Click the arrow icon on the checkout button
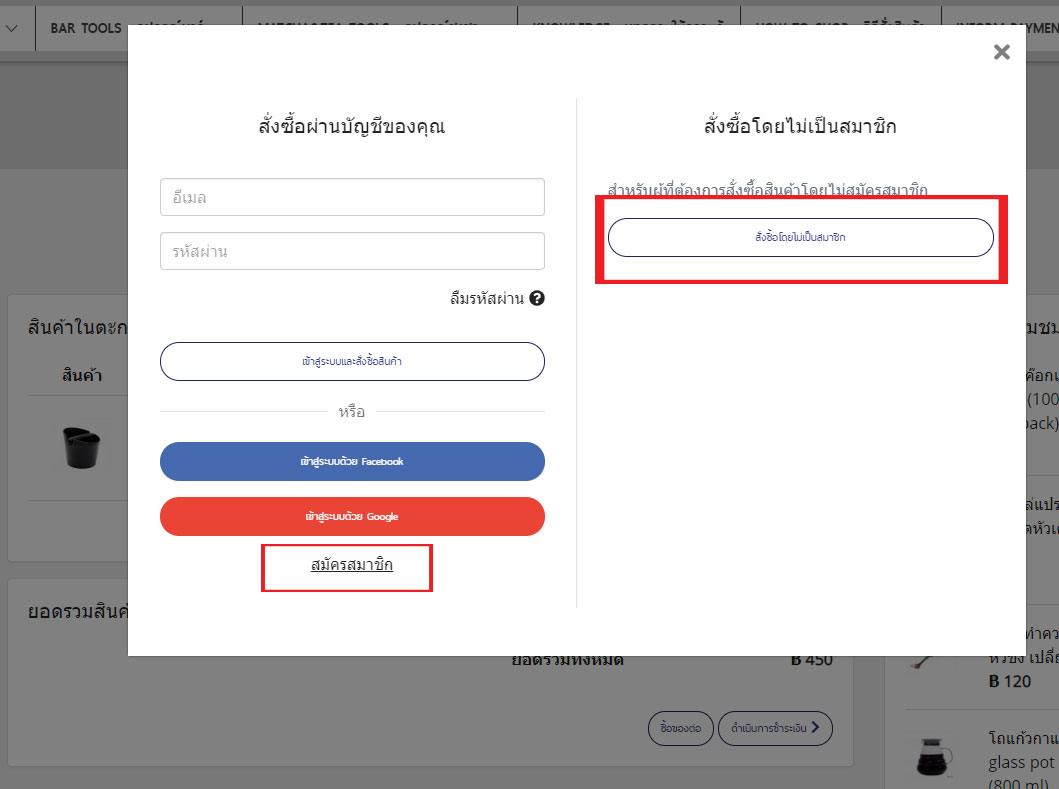The width and height of the screenshot is (1059, 789). coord(815,728)
